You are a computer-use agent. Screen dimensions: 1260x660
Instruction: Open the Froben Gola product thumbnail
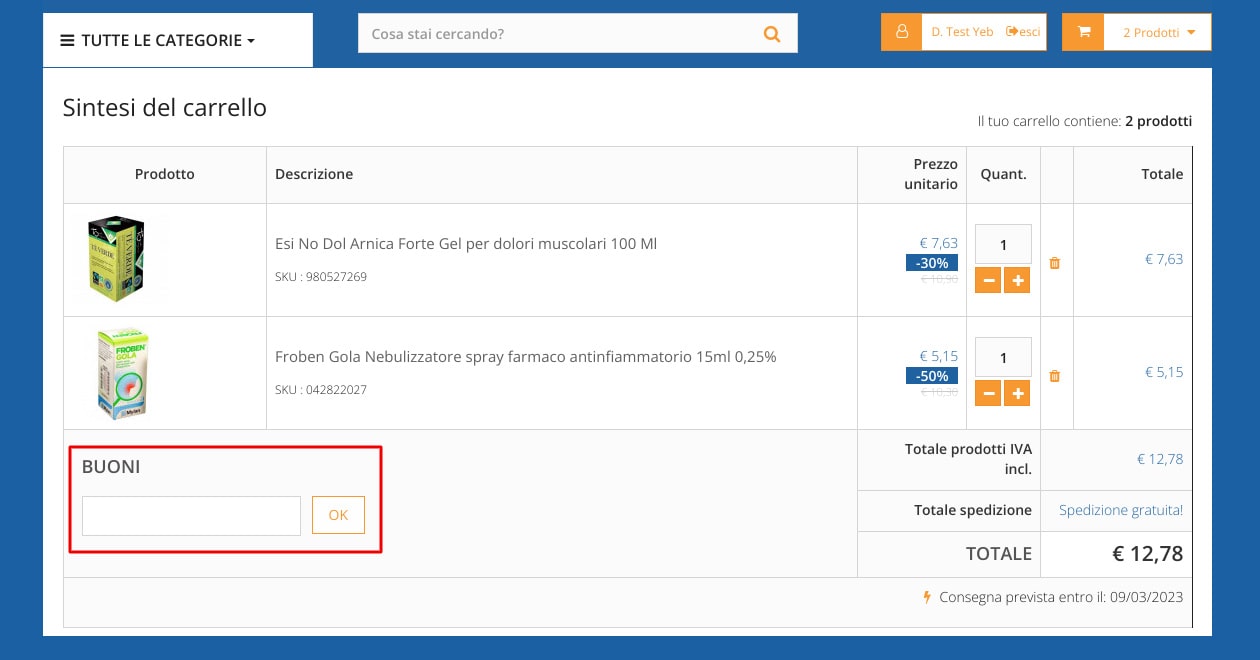pos(123,373)
